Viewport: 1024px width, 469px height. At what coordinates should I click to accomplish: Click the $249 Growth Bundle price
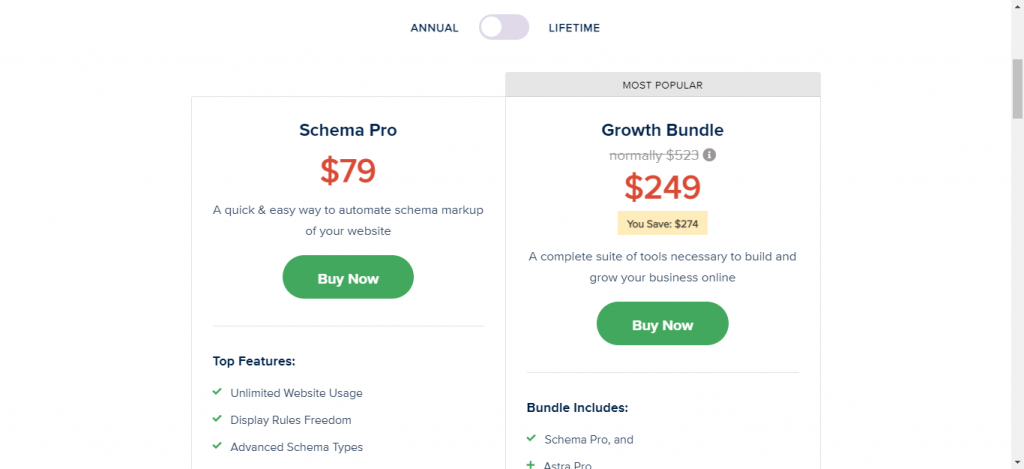coord(662,187)
